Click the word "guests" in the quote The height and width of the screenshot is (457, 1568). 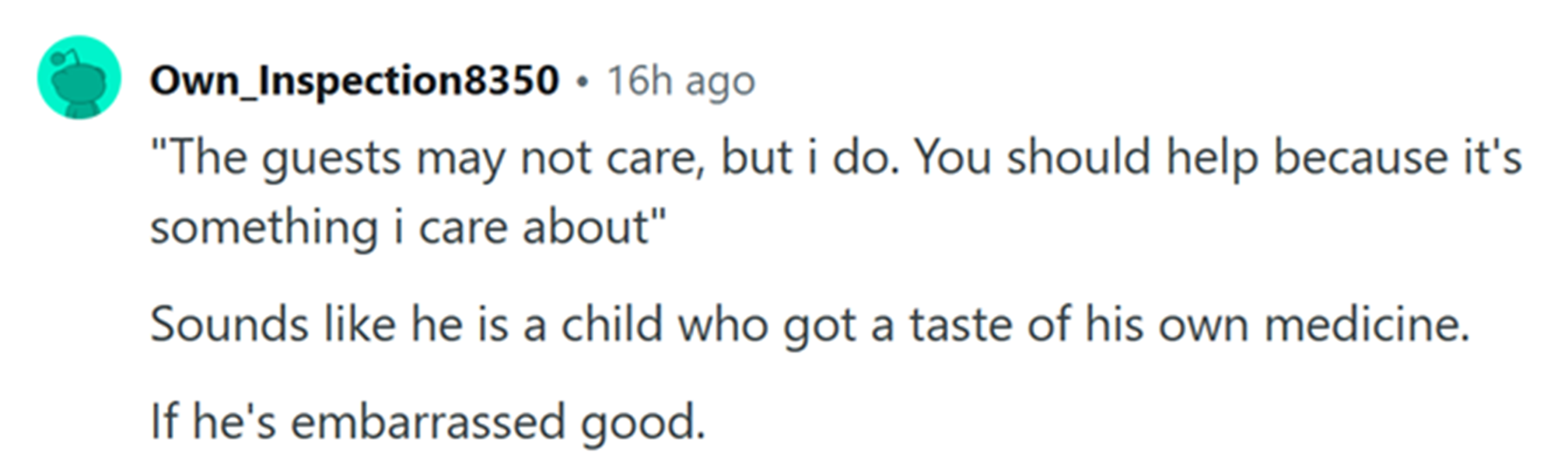point(331,161)
